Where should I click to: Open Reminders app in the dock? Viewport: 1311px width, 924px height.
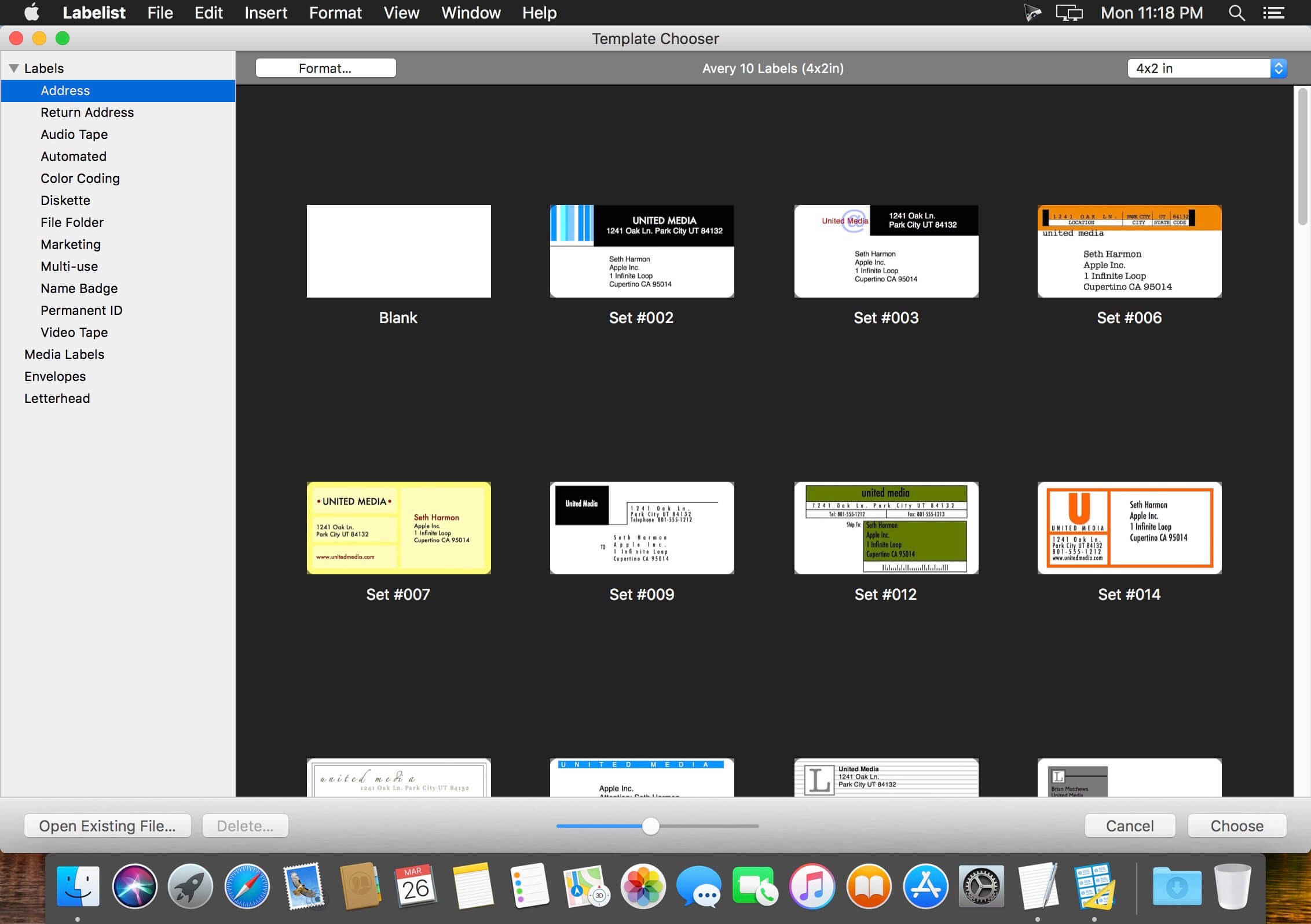coord(529,886)
